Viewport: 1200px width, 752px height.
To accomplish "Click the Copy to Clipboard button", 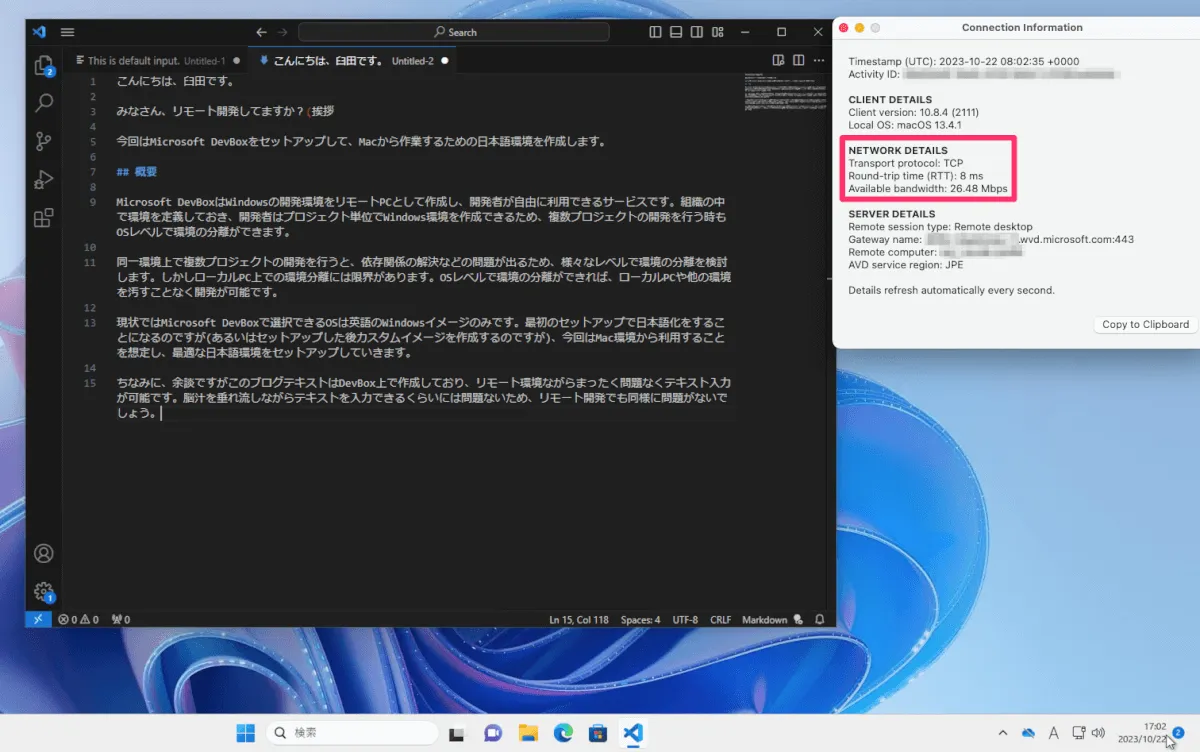I will pos(1145,324).
